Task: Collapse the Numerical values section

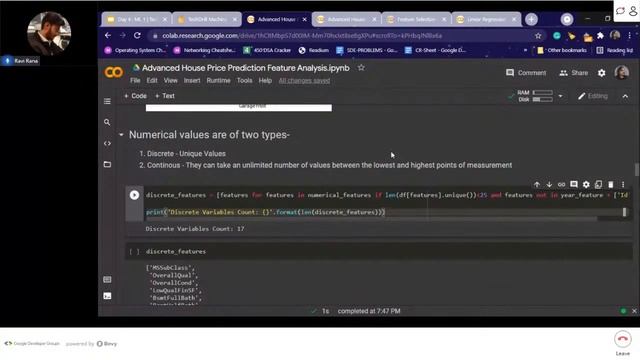Action: pos(121,135)
